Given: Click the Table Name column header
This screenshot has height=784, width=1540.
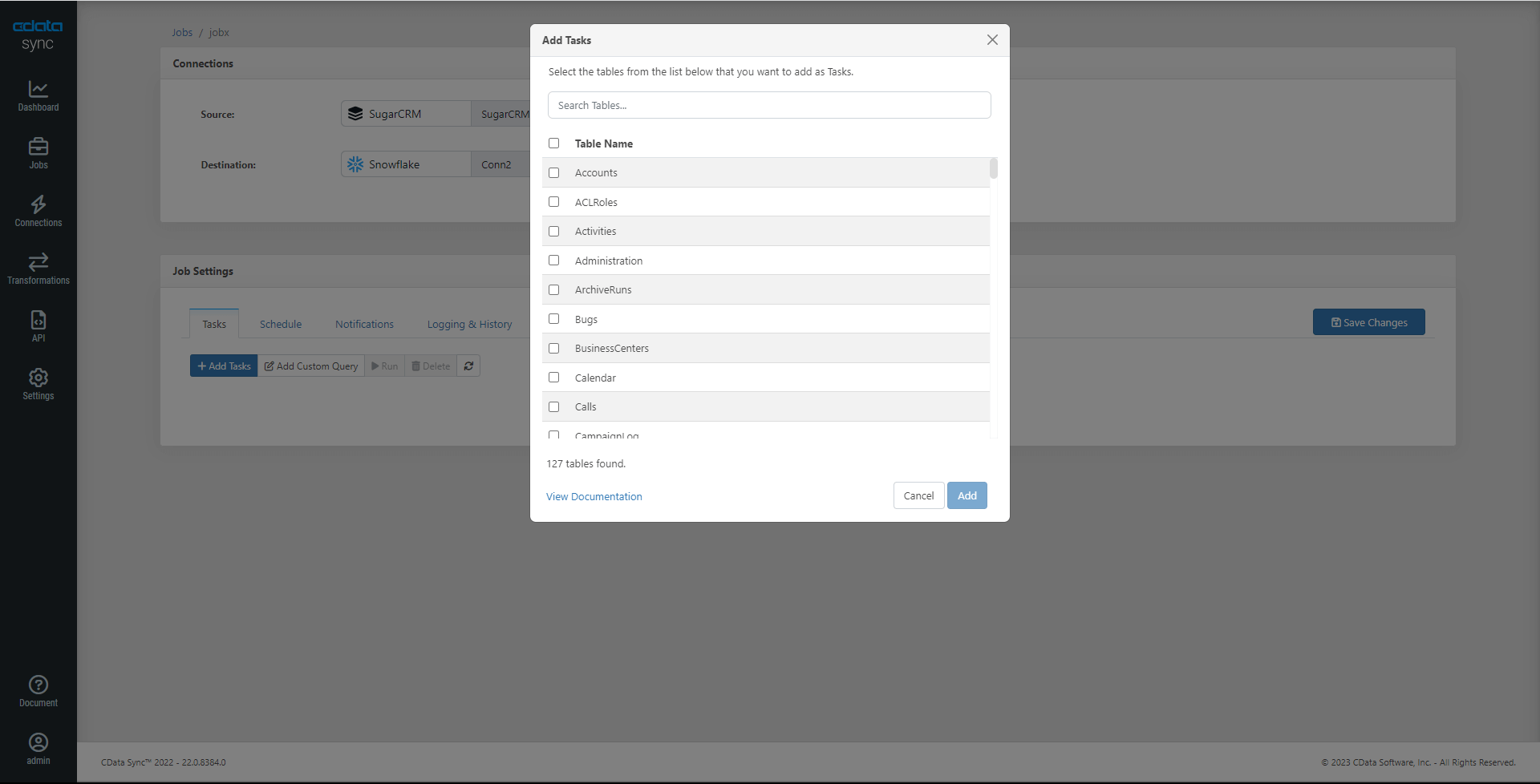Looking at the screenshot, I should (x=604, y=143).
